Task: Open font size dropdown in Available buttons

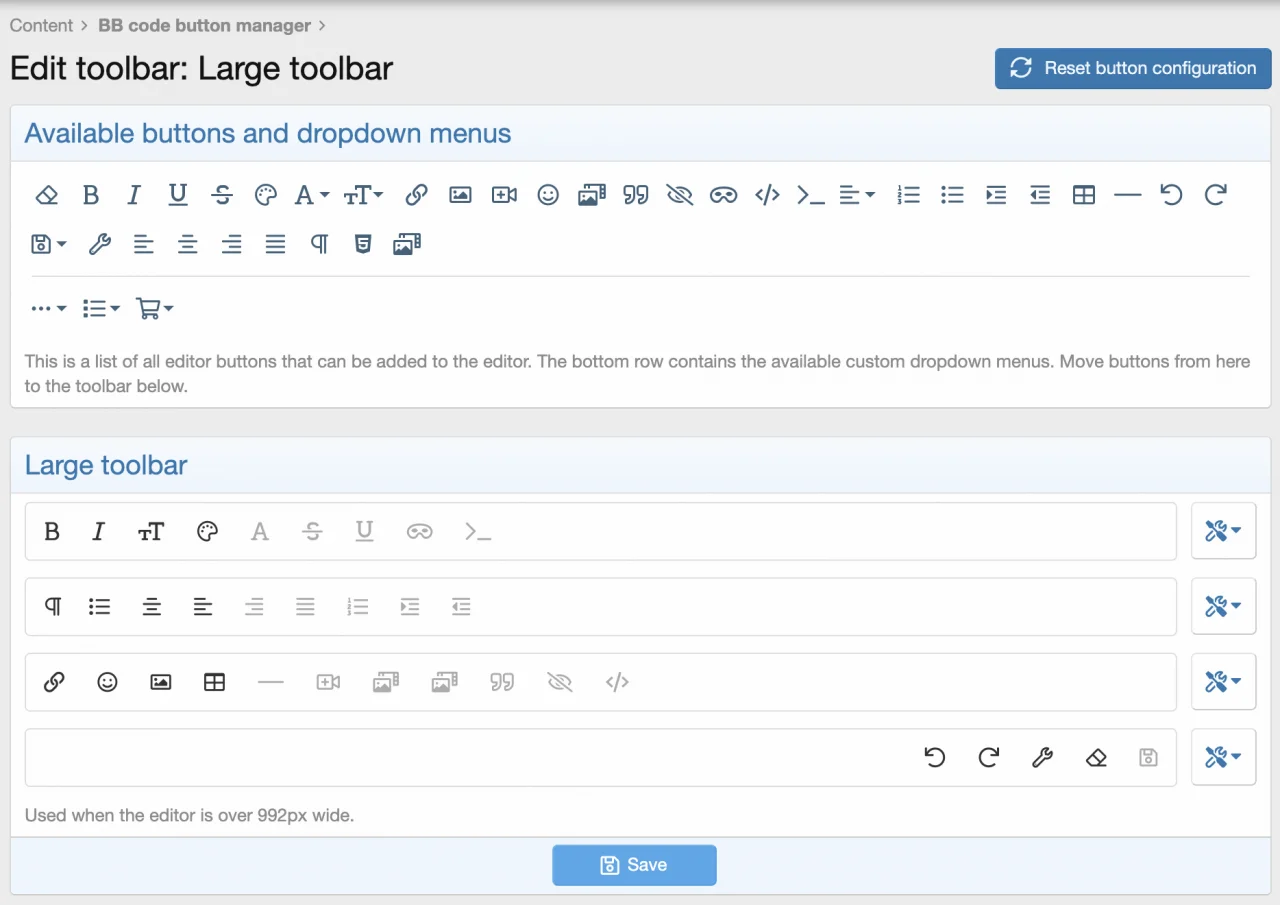Action: [x=363, y=196]
